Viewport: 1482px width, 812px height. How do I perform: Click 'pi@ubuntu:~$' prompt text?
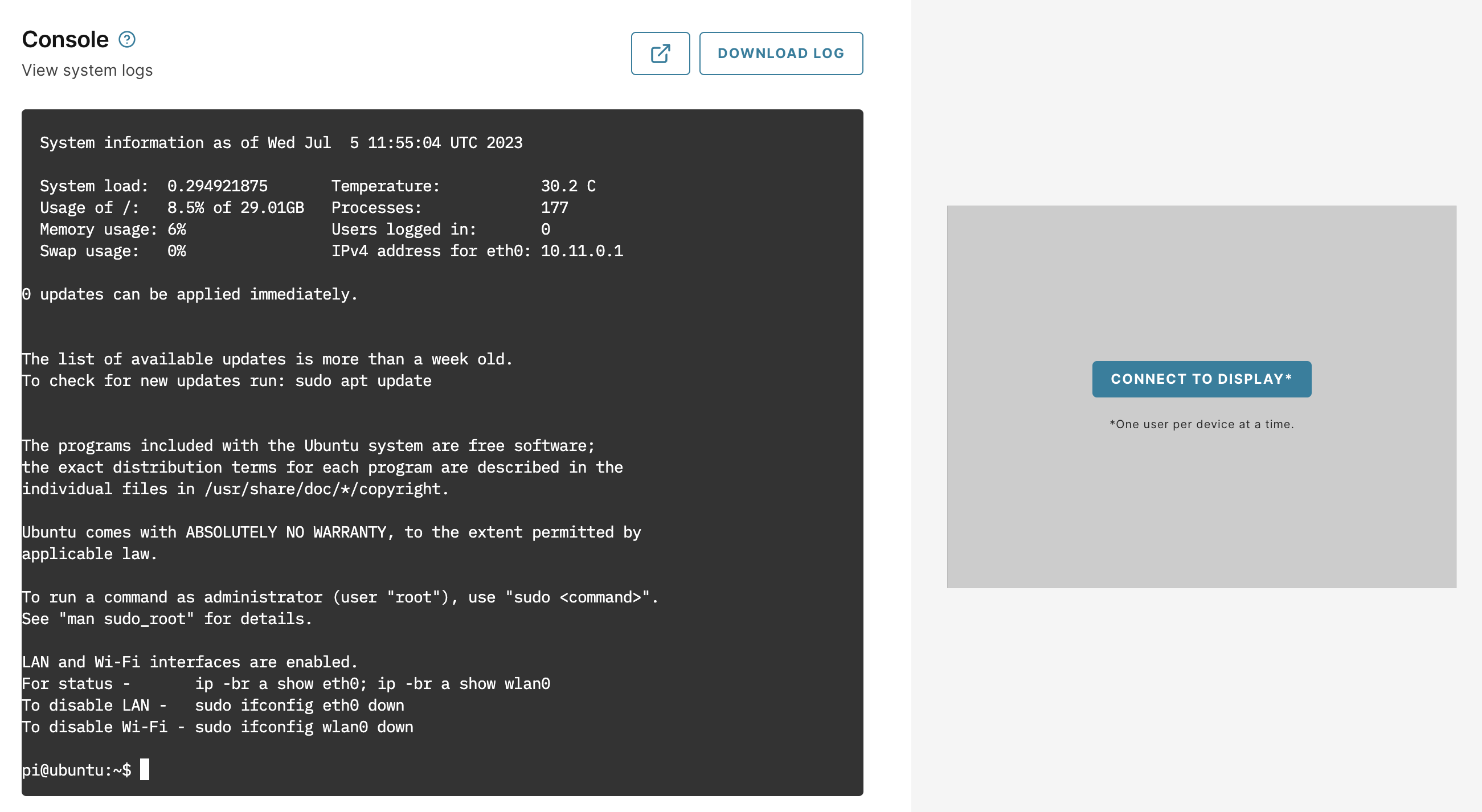[76, 770]
